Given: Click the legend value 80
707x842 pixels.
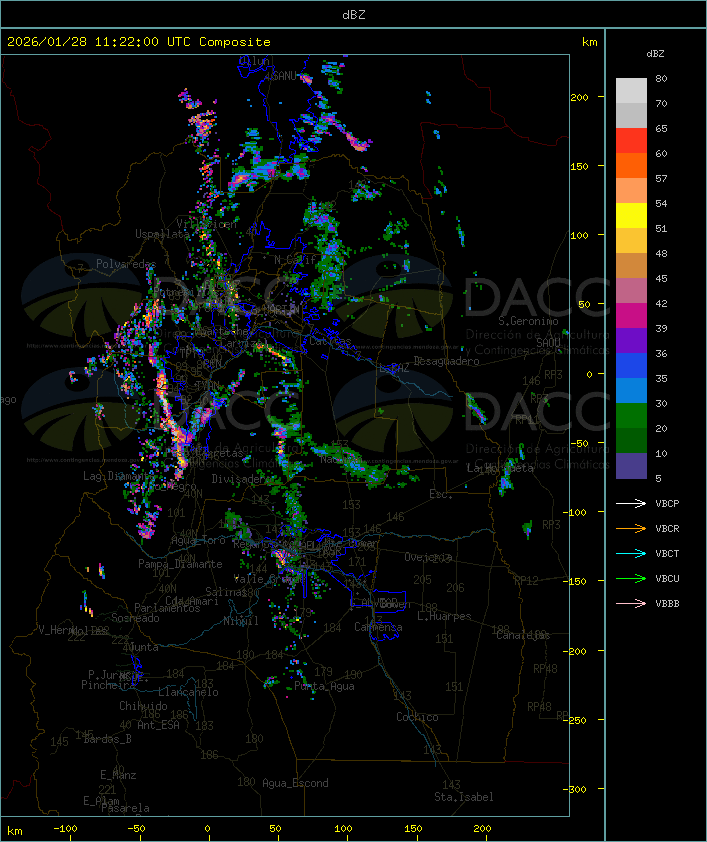Looking at the screenshot, I should (x=661, y=78).
